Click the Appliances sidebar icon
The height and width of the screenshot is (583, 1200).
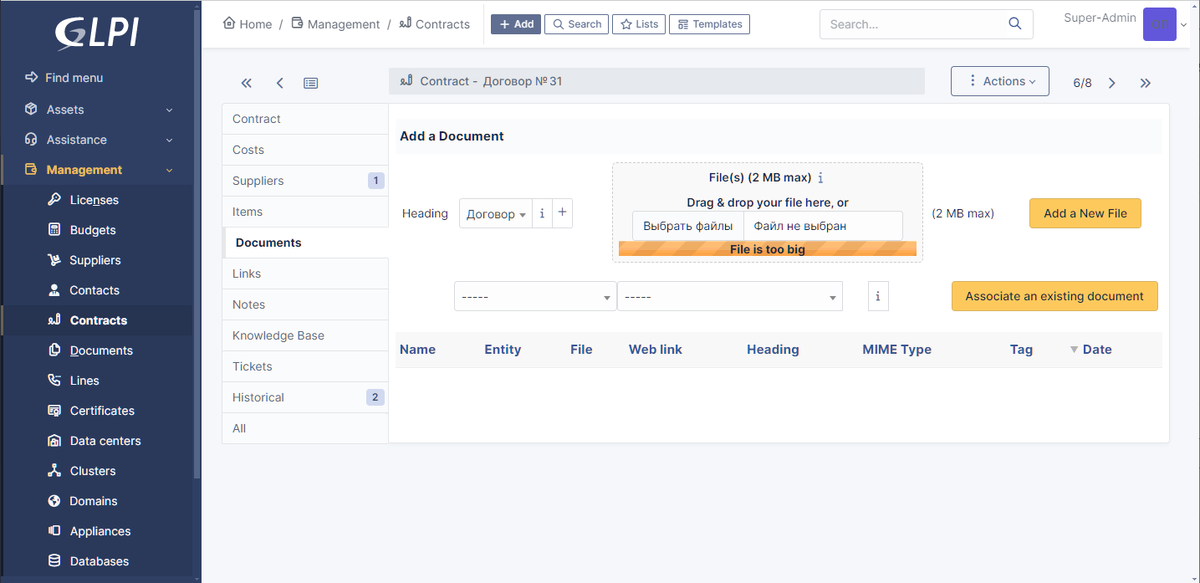(54, 531)
